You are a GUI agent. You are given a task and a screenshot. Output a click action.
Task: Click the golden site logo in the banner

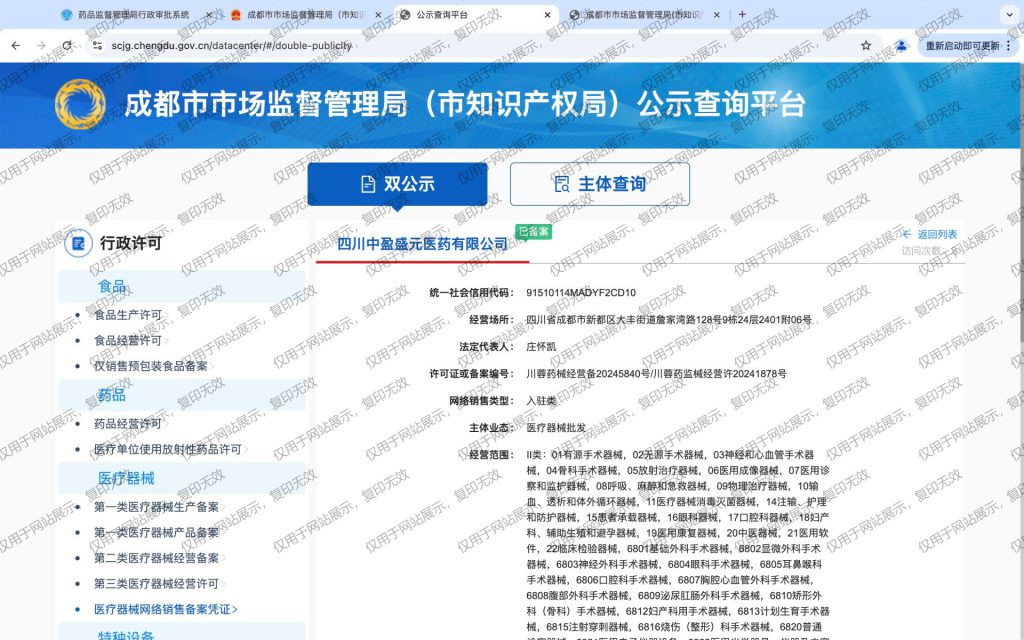click(x=80, y=104)
